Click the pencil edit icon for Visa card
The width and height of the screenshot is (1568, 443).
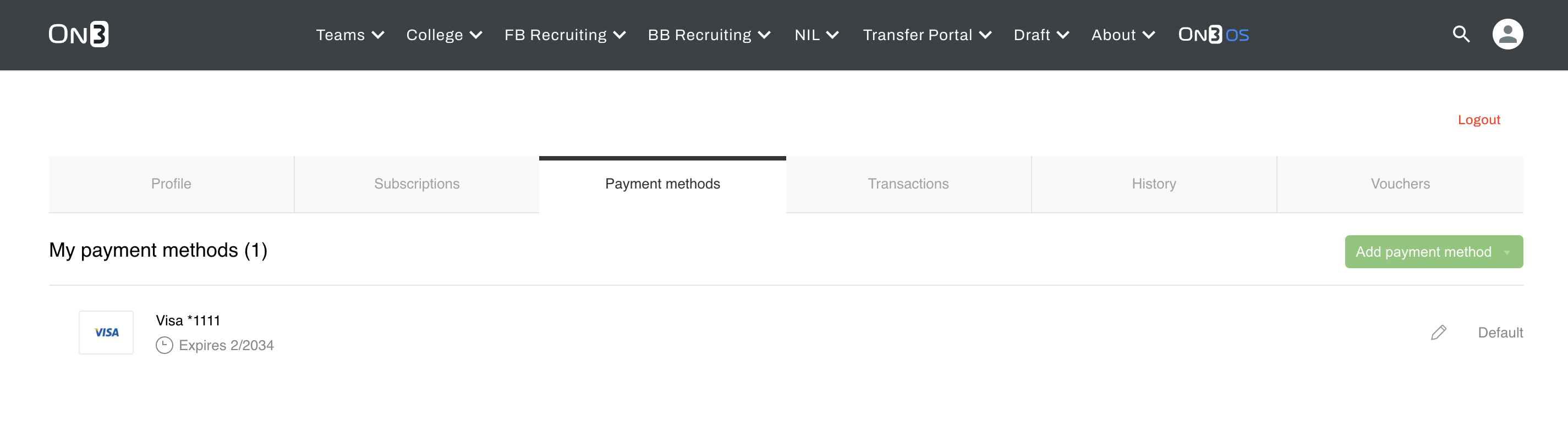1438,333
